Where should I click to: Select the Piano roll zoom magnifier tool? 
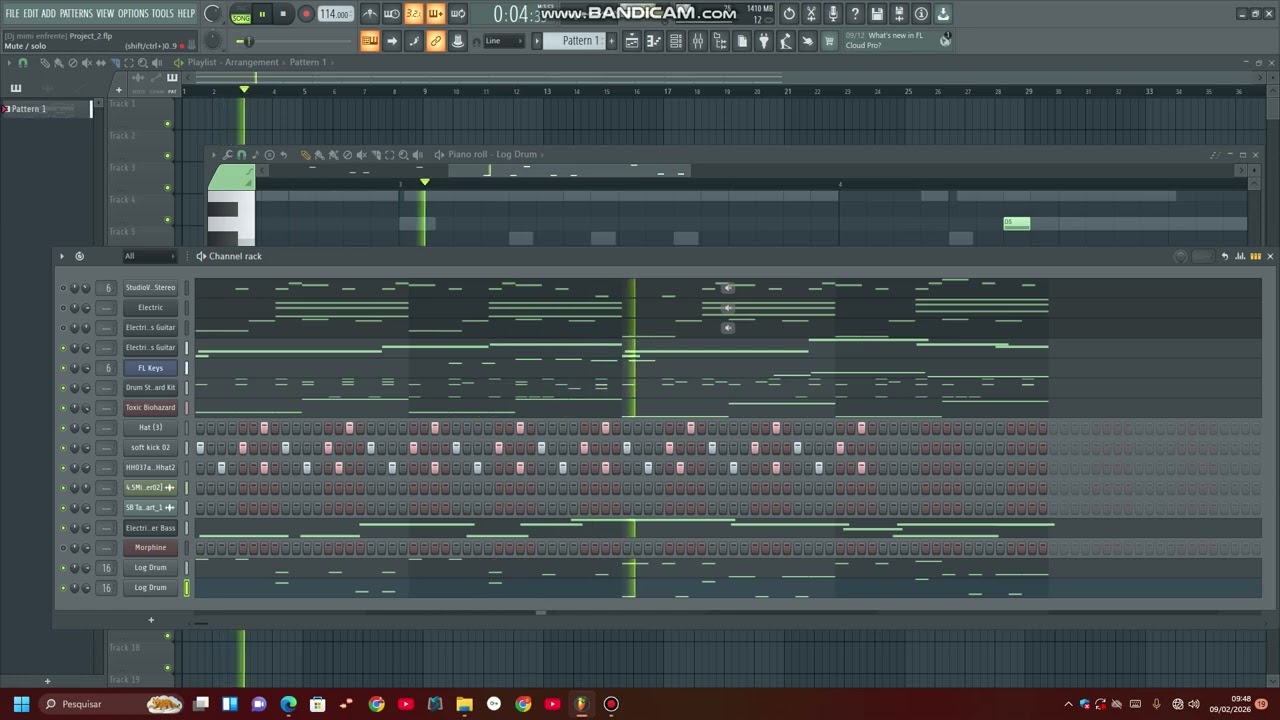click(x=403, y=155)
